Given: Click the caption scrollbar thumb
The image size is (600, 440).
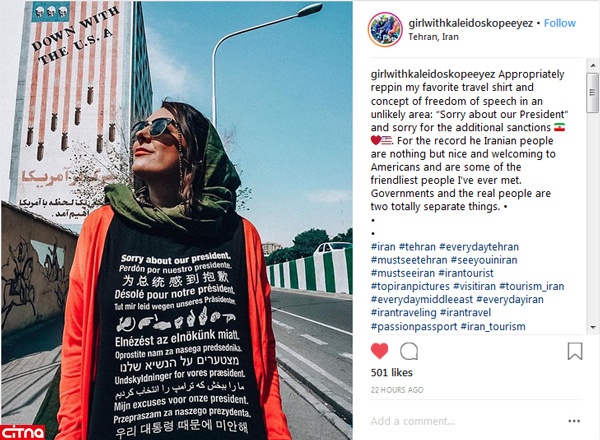Looking at the screenshot, I should point(592,92).
